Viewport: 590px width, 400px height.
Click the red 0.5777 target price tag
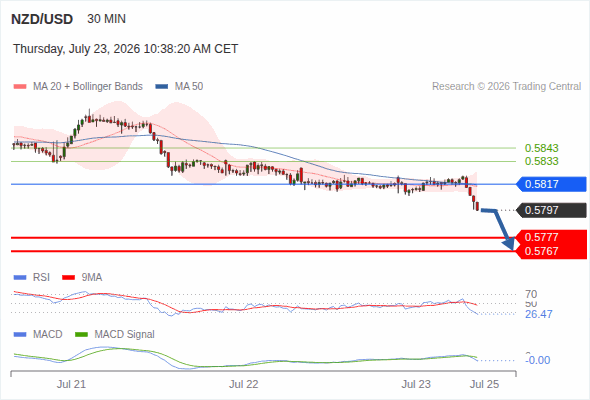point(551,237)
